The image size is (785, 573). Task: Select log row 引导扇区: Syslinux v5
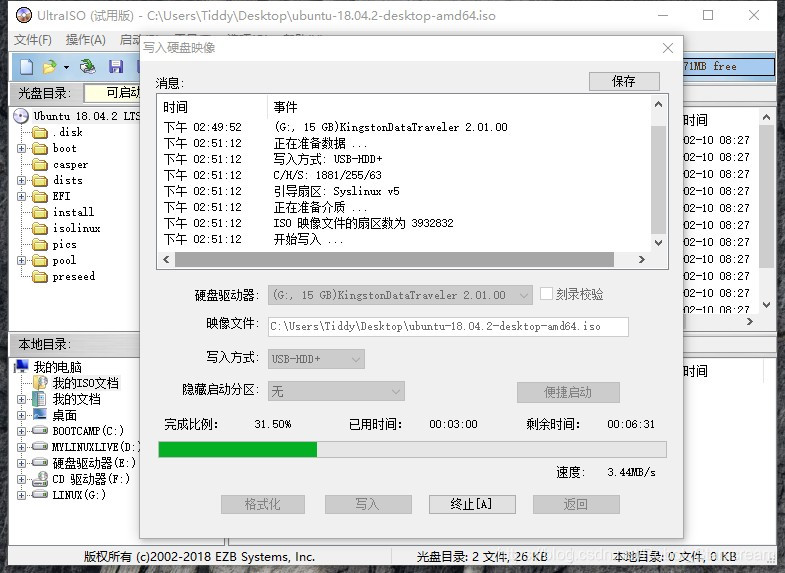[336, 191]
